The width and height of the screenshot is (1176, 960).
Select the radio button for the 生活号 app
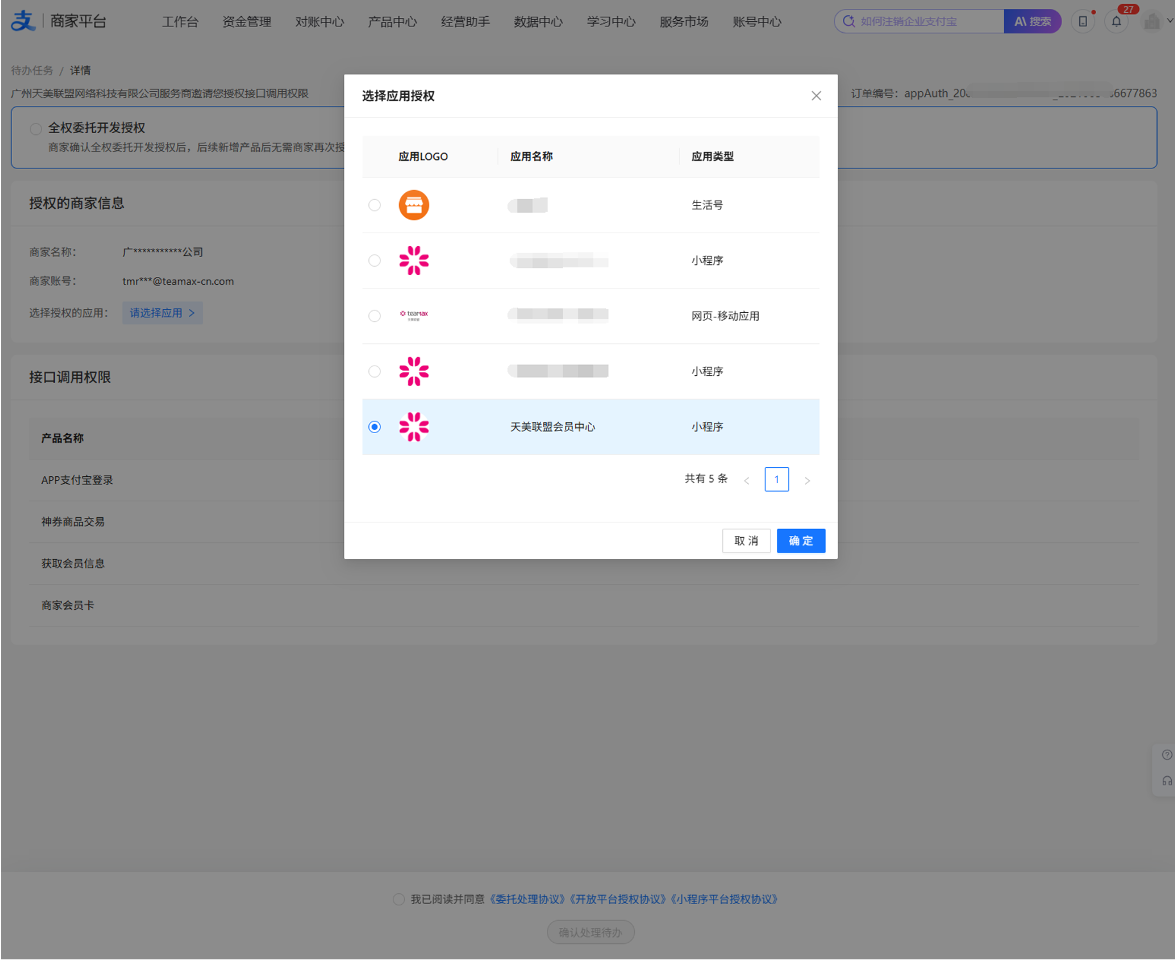[374, 205]
